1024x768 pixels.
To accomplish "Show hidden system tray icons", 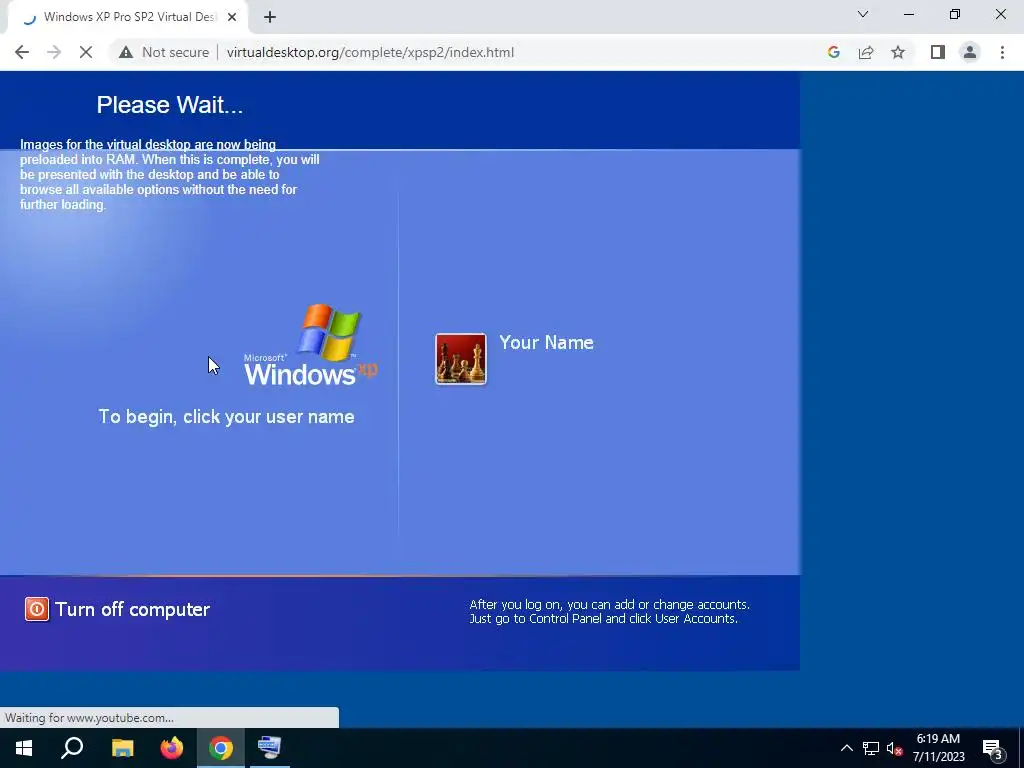I will (x=846, y=748).
